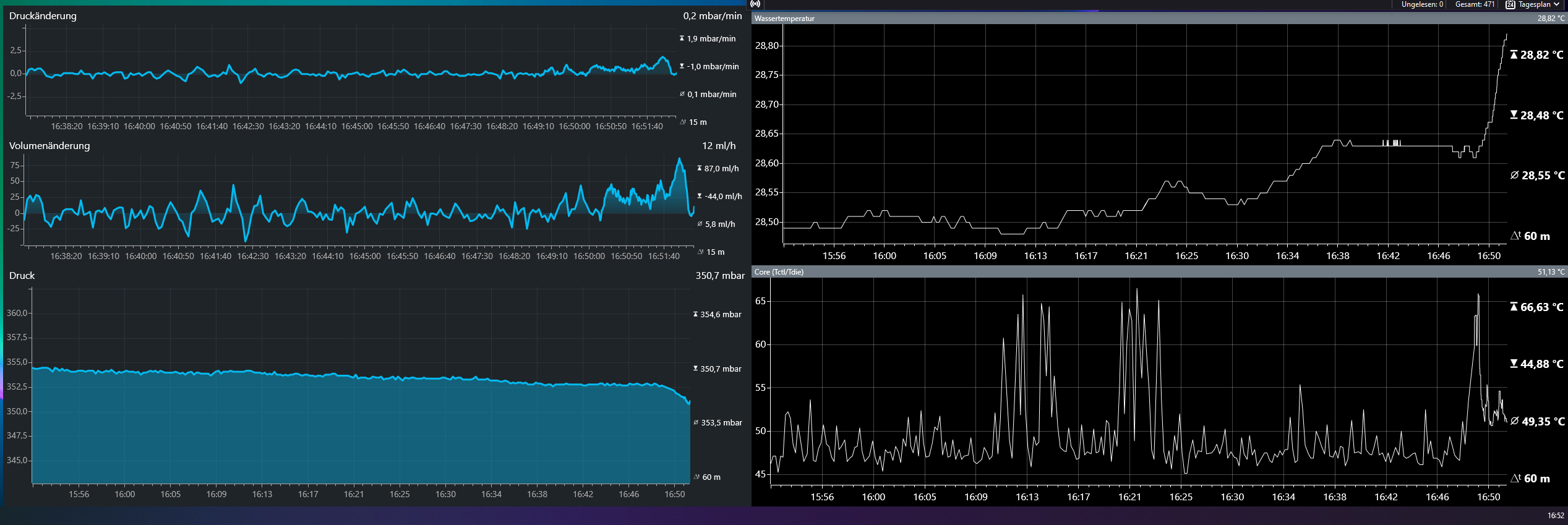Click the time span icon in Druckänderung chart
1568x525 pixels.
tap(683, 122)
